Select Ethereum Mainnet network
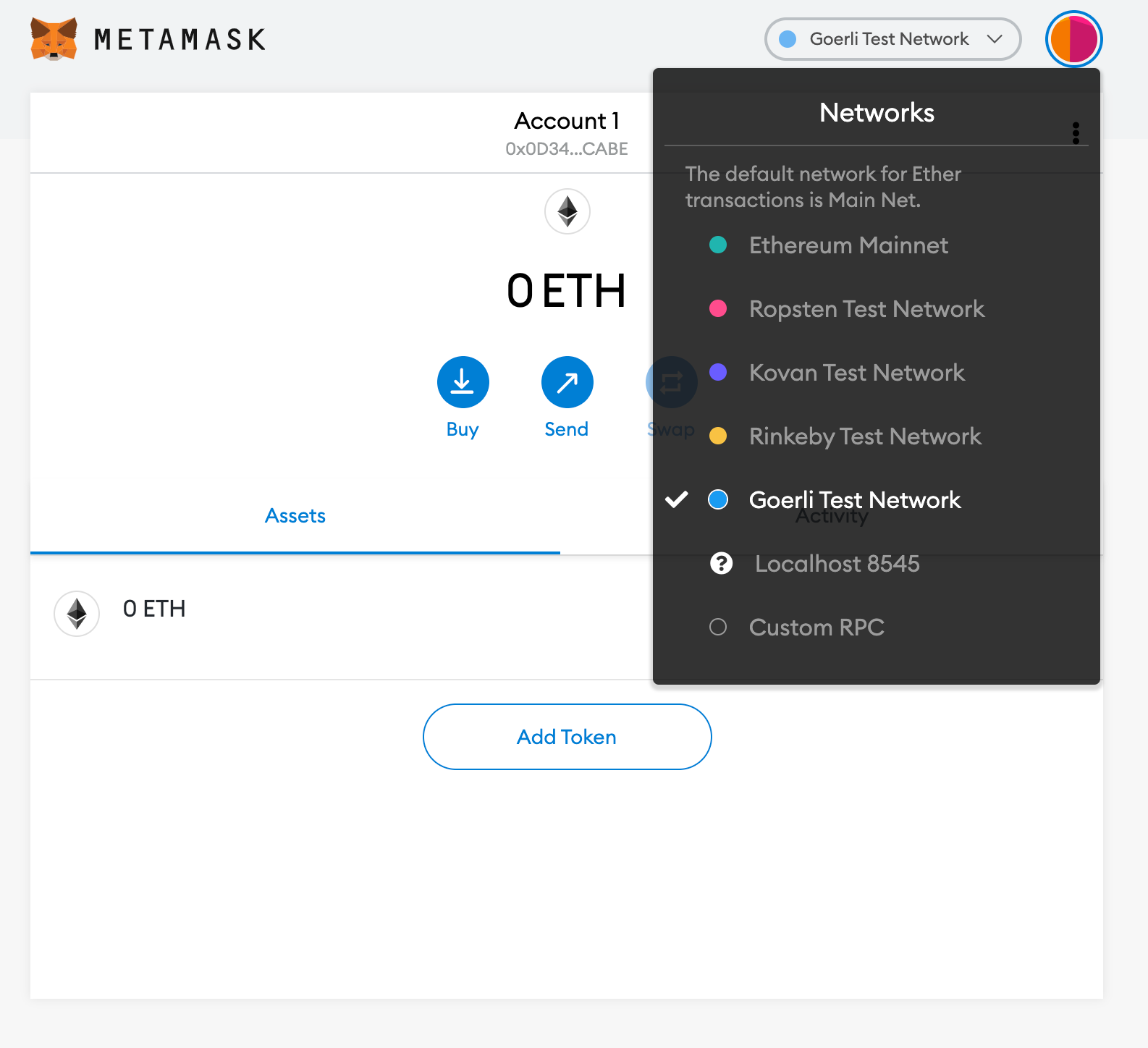This screenshot has height=1048, width=1148. pyautogui.click(x=877, y=245)
